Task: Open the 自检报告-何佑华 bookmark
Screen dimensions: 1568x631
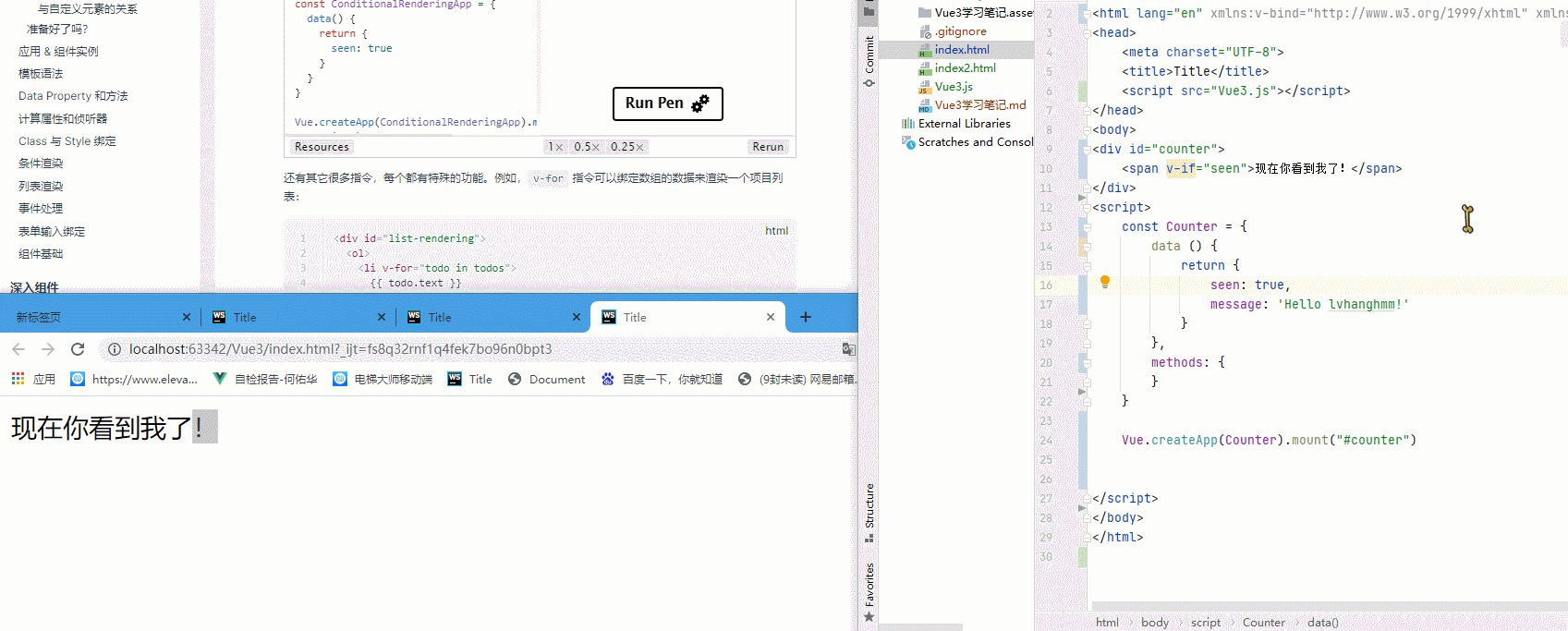Action: pos(265,379)
